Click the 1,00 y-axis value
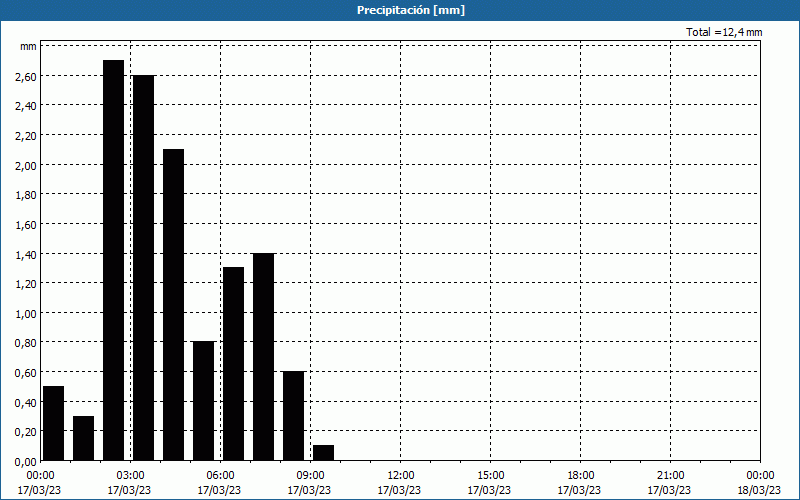The height and width of the screenshot is (500, 800). coord(26,313)
